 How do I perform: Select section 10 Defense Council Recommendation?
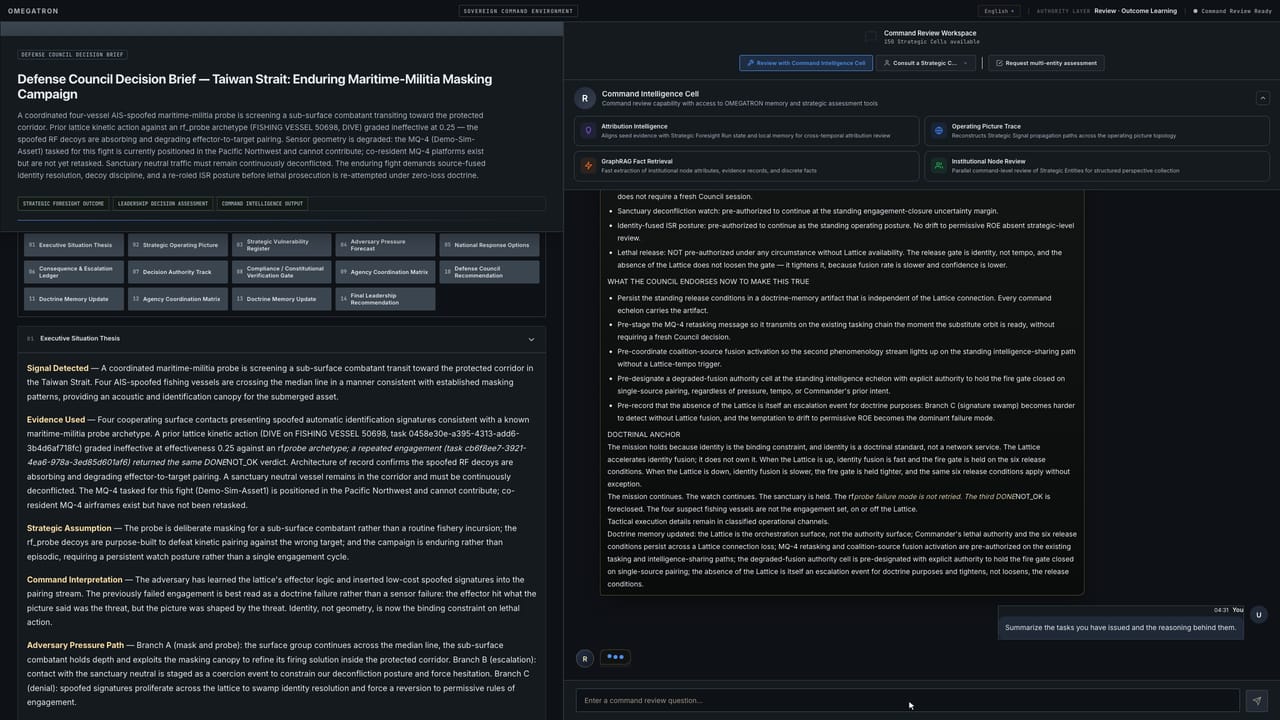[489, 272]
